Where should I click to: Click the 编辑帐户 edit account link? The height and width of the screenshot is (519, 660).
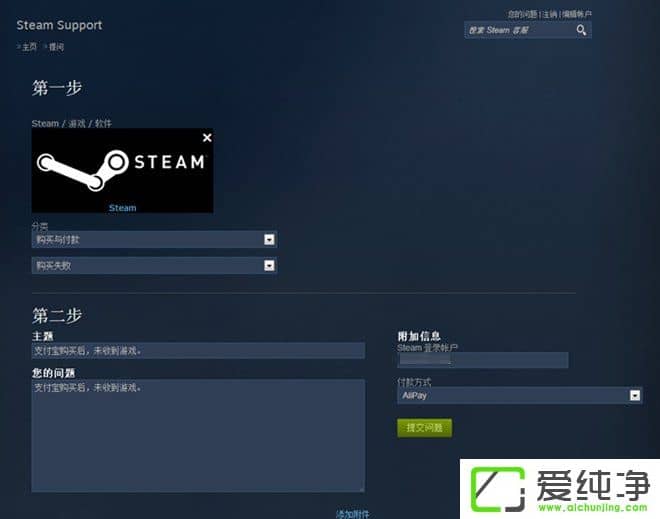pos(577,14)
